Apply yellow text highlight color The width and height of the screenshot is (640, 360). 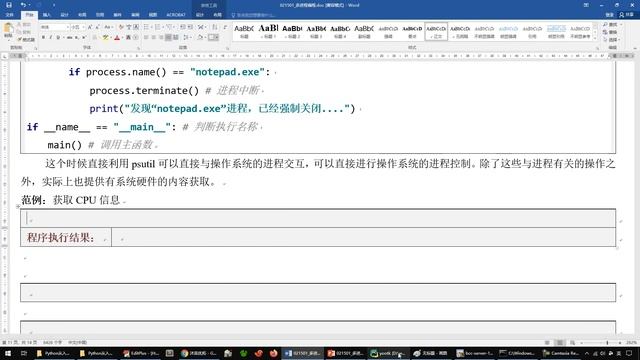[105, 38]
